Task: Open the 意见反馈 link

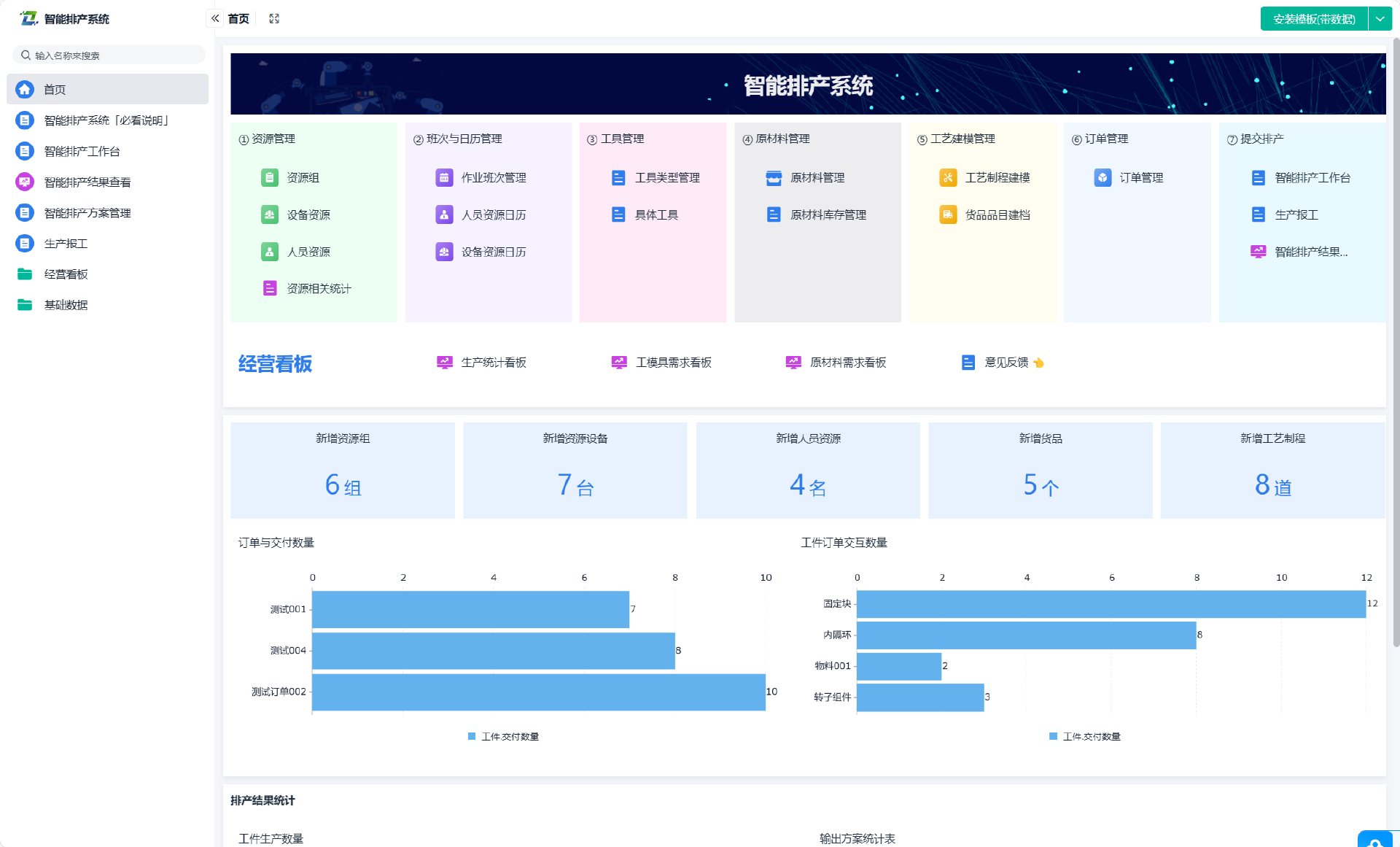Action: [1006, 363]
